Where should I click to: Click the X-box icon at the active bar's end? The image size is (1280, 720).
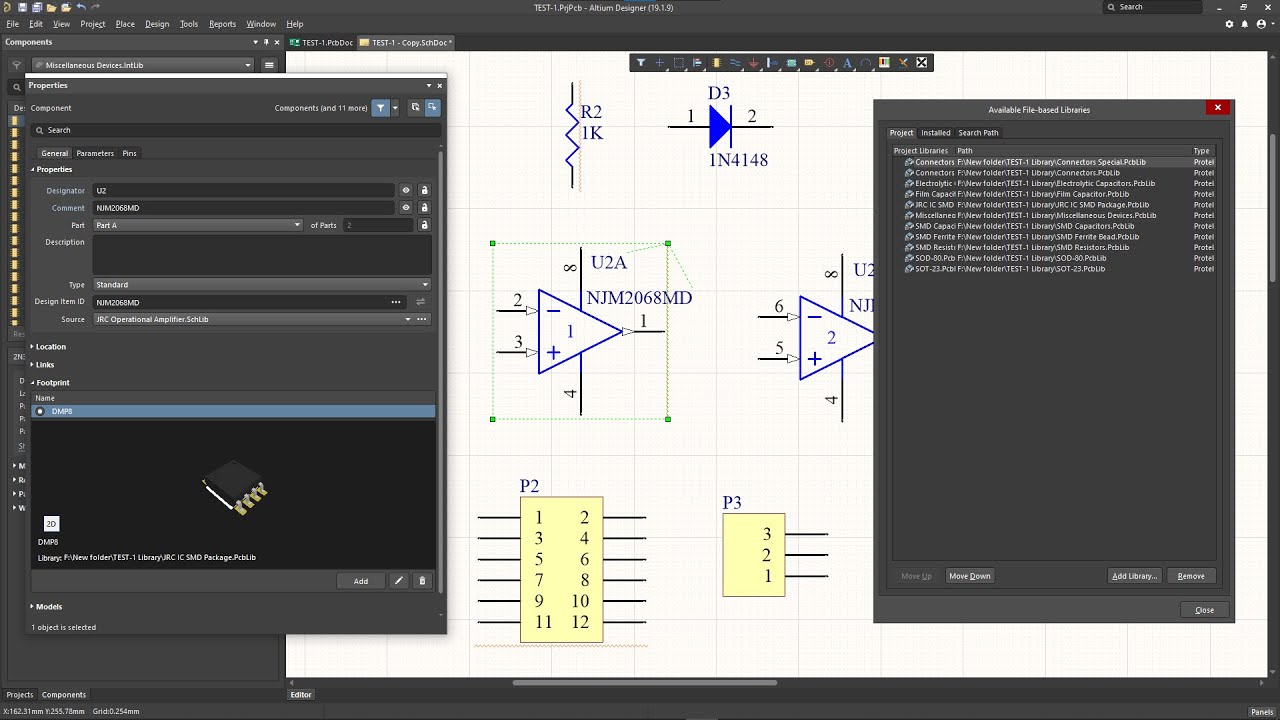click(922, 62)
